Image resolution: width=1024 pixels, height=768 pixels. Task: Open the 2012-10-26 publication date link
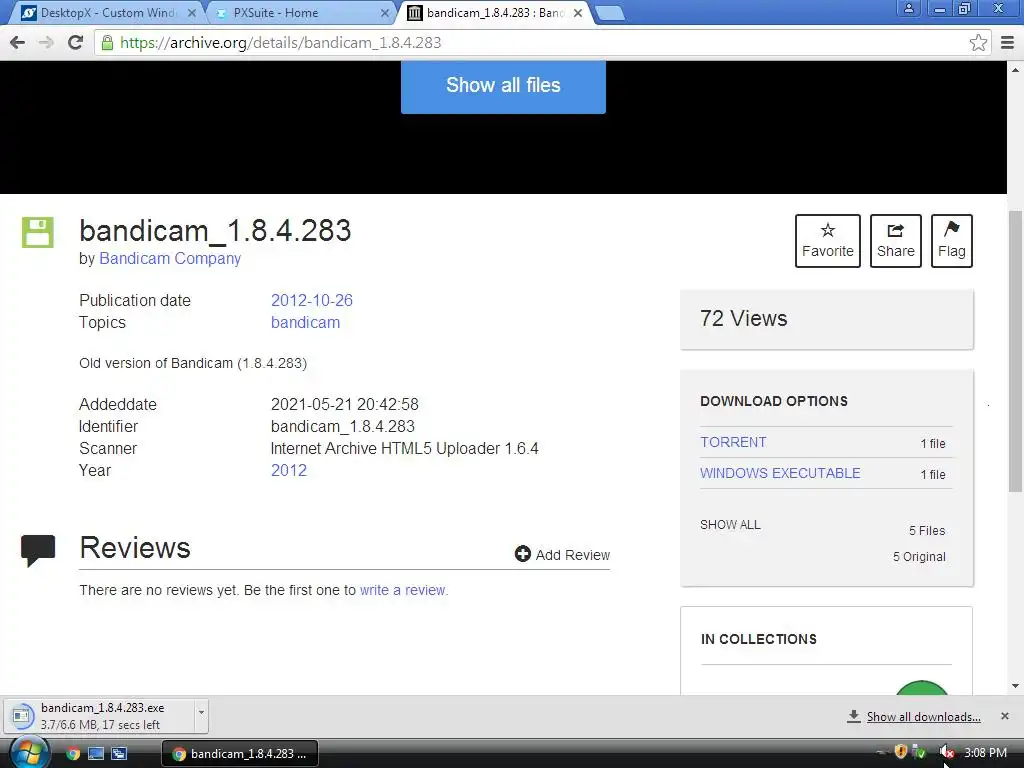312,300
